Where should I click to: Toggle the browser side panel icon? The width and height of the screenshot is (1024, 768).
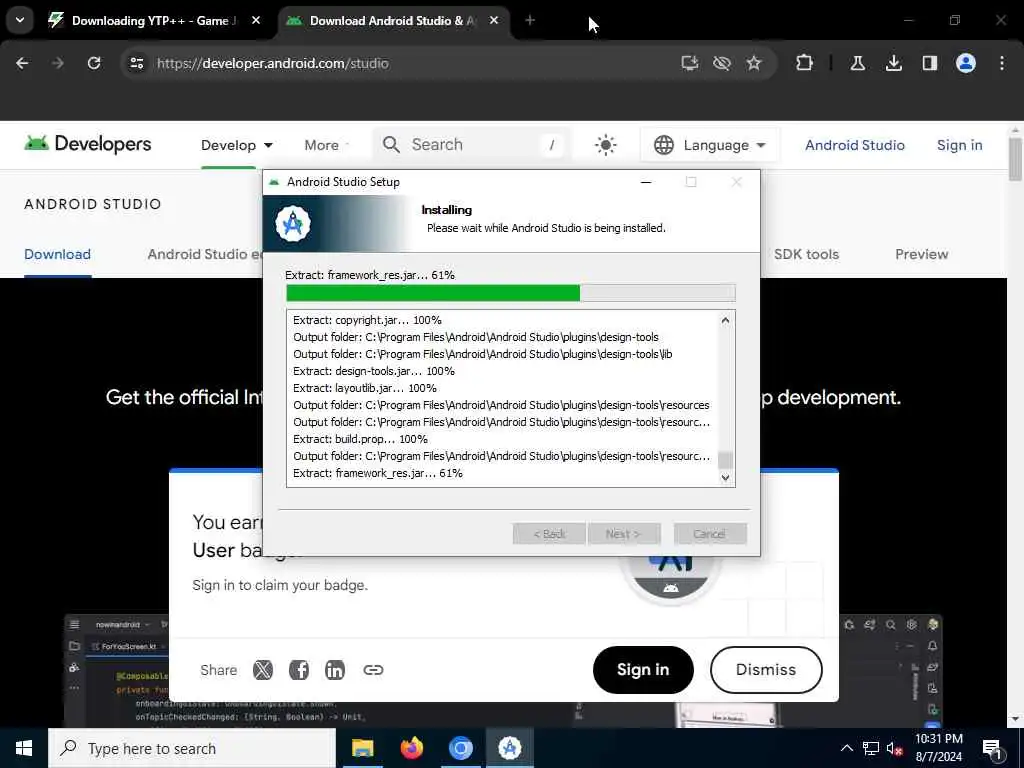click(x=930, y=63)
